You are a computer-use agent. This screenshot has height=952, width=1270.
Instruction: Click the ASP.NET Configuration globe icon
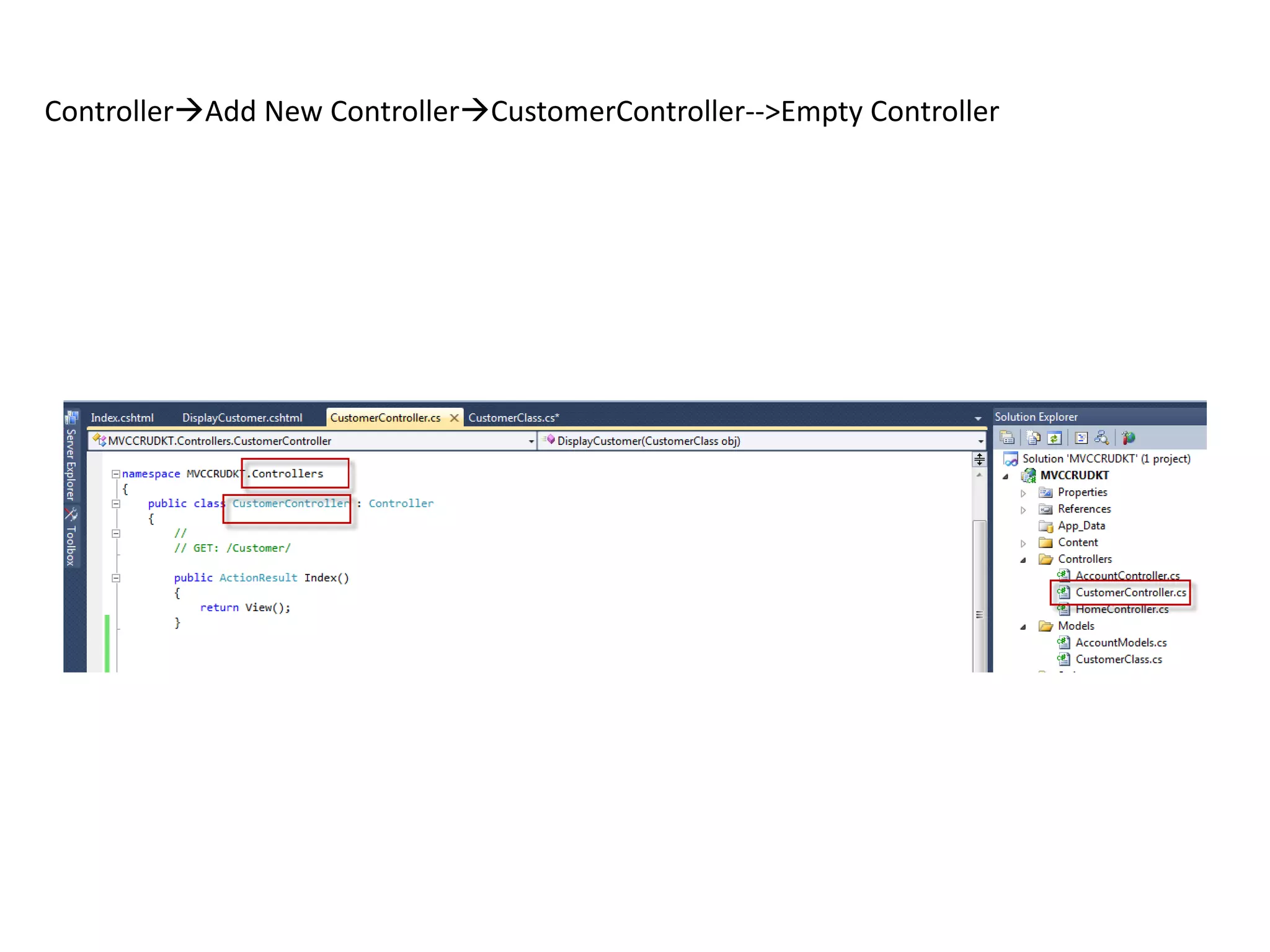click(1128, 438)
